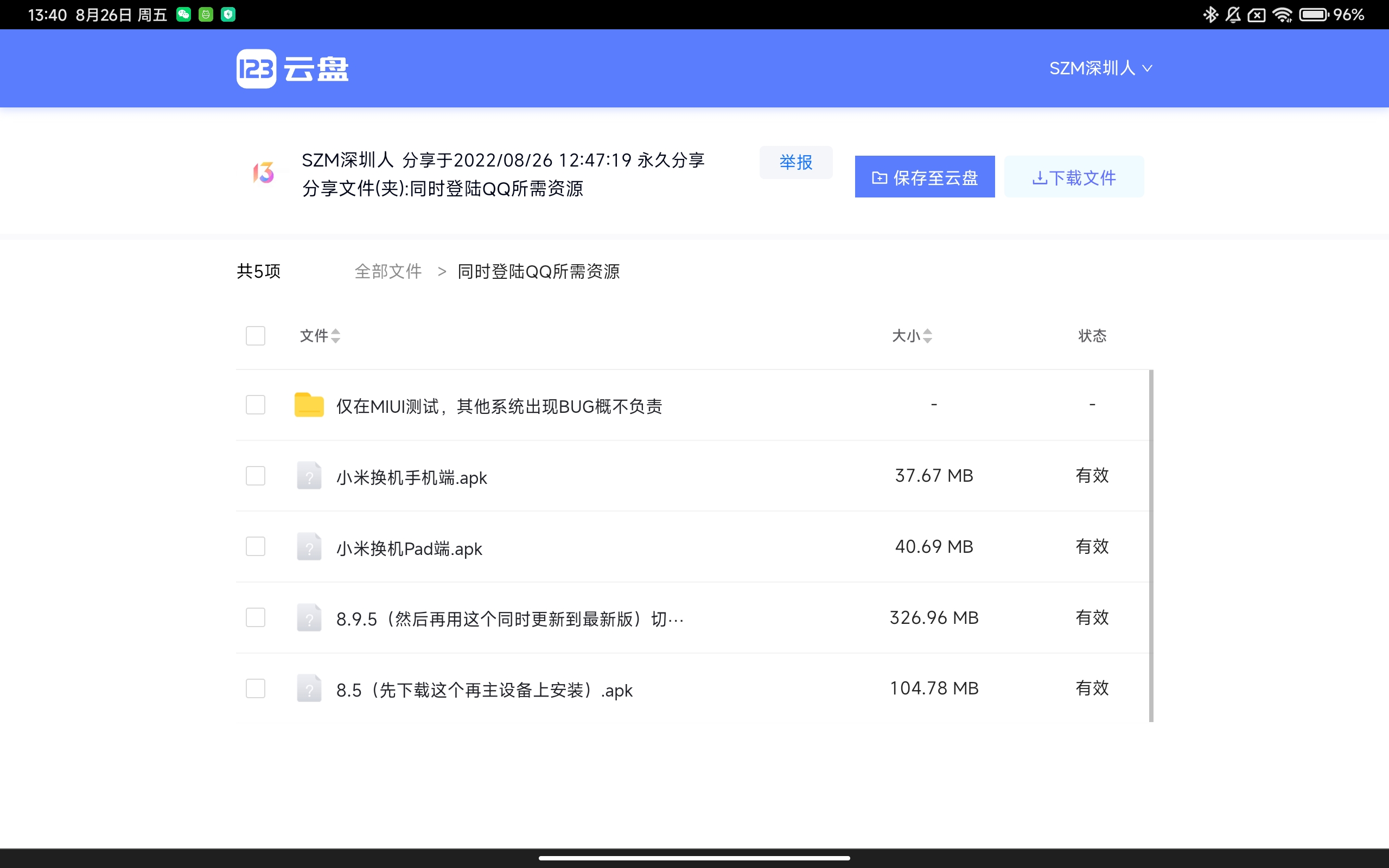1389x868 pixels.
Task: Click file icon beside 小米换机Pad端.apk
Action: tap(309, 546)
